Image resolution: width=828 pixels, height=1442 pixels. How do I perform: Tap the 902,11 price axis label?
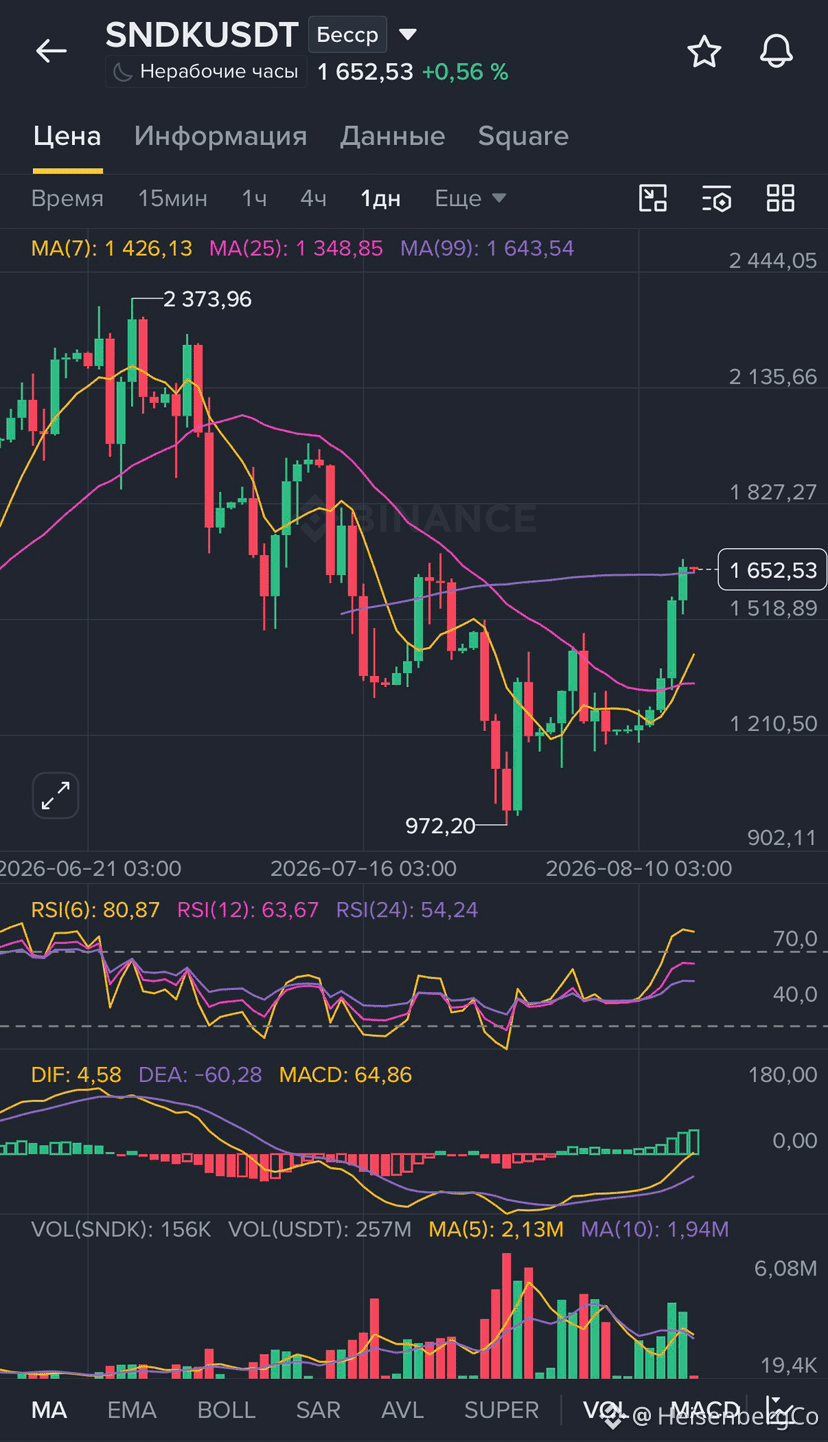click(782, 838)
